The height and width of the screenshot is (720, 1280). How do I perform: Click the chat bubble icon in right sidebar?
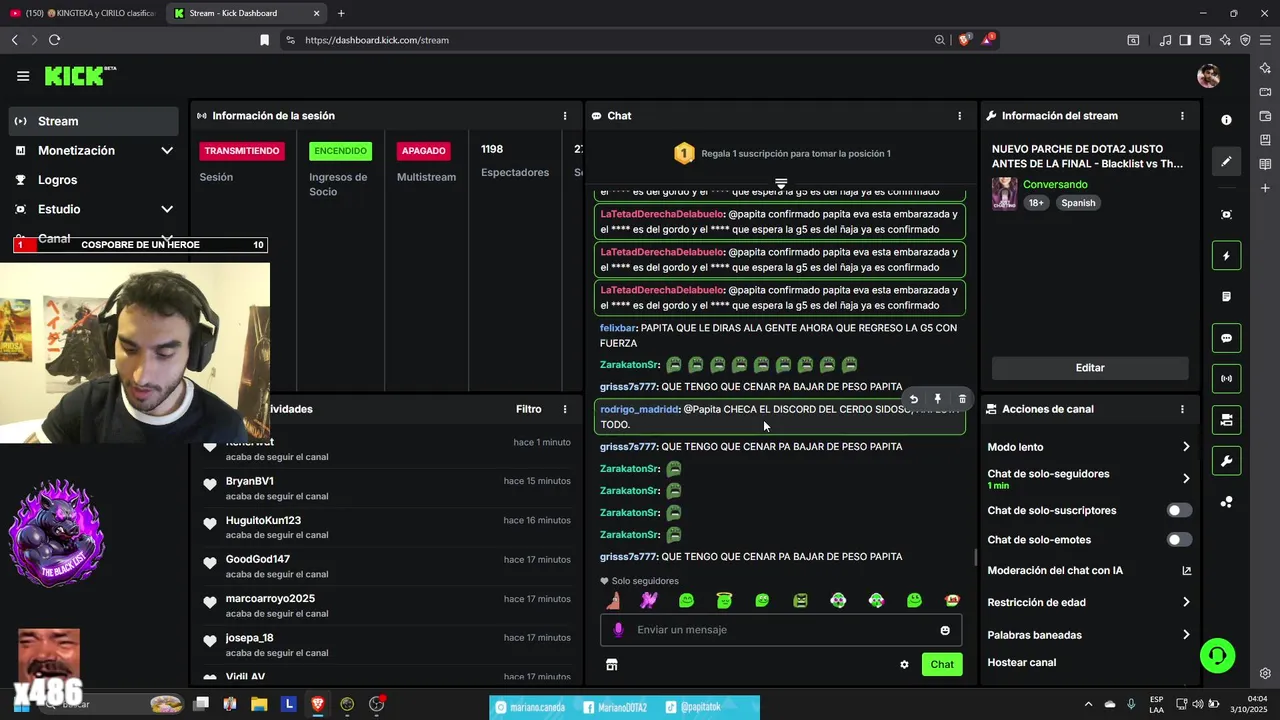[1227, 338]
